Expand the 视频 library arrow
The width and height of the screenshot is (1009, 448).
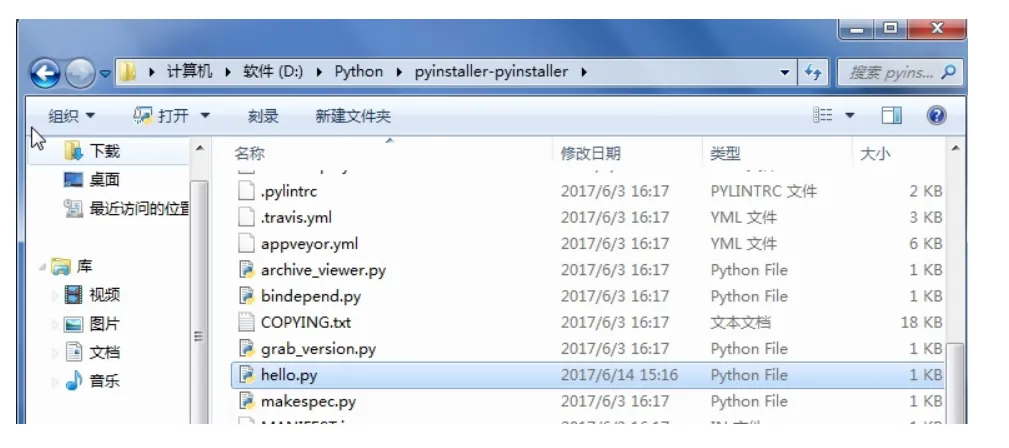(55, 295)
